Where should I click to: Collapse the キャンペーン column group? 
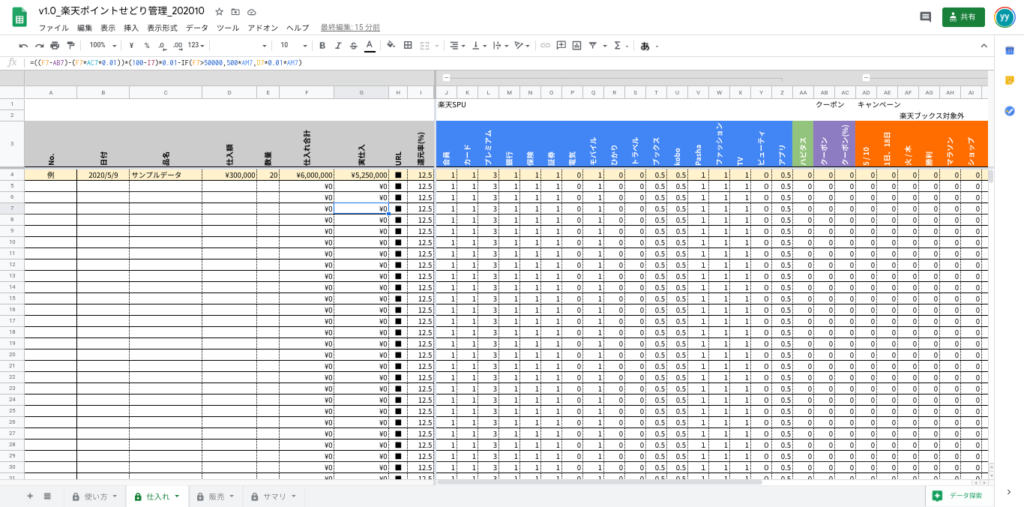pyautogui.click(x=866, y=78)
